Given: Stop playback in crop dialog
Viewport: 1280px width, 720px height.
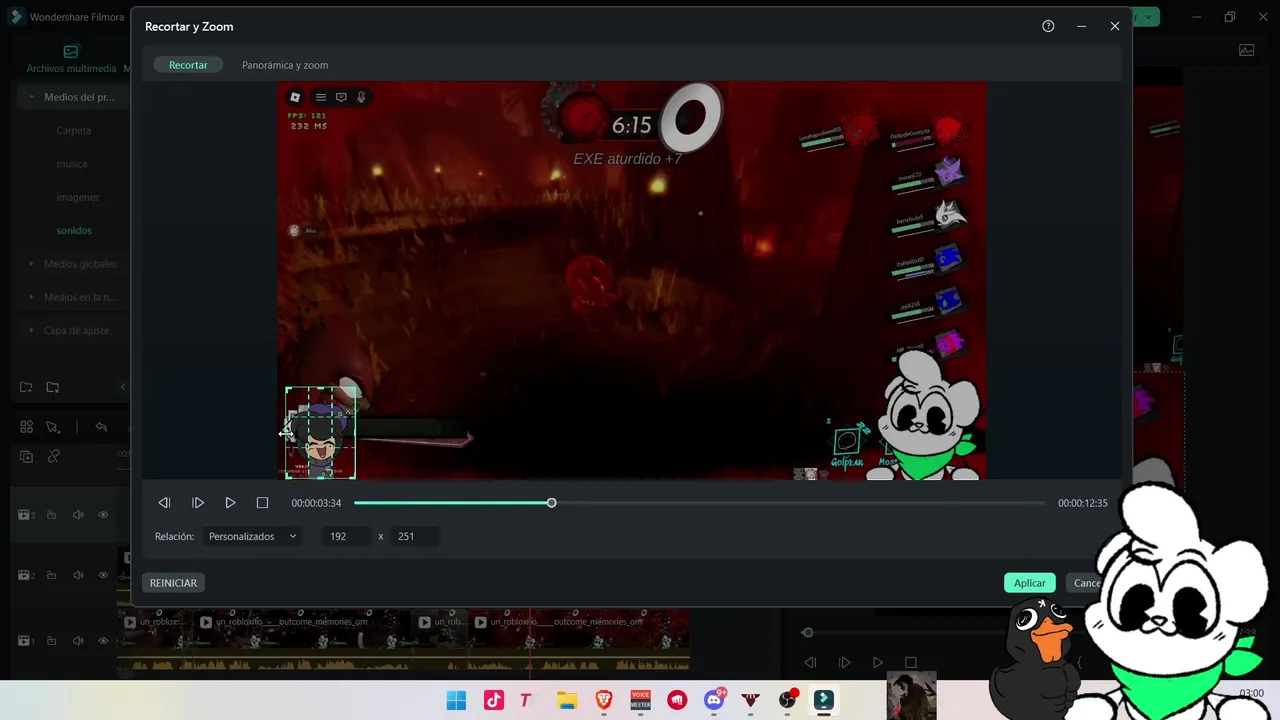Looking at the screenshot, I should (x=262, y=503).
